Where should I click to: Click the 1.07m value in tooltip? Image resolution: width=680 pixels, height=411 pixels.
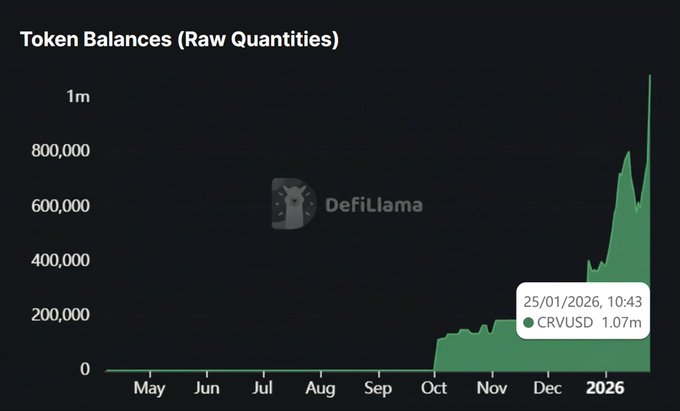pos(621,323)
